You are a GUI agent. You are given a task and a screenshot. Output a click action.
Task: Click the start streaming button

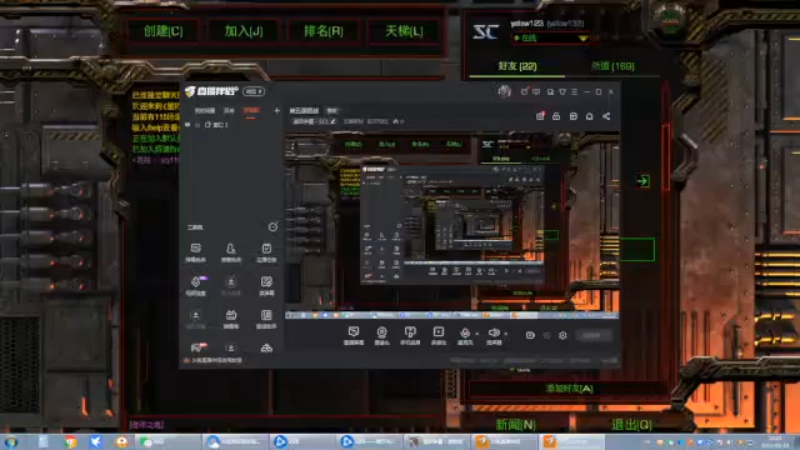pyautogui.click(x=593, y=335)
